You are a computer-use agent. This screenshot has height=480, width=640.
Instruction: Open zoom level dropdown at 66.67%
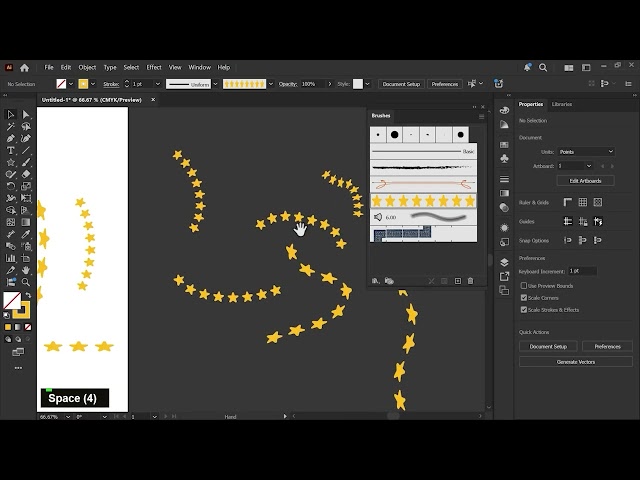tap(68, 417)
